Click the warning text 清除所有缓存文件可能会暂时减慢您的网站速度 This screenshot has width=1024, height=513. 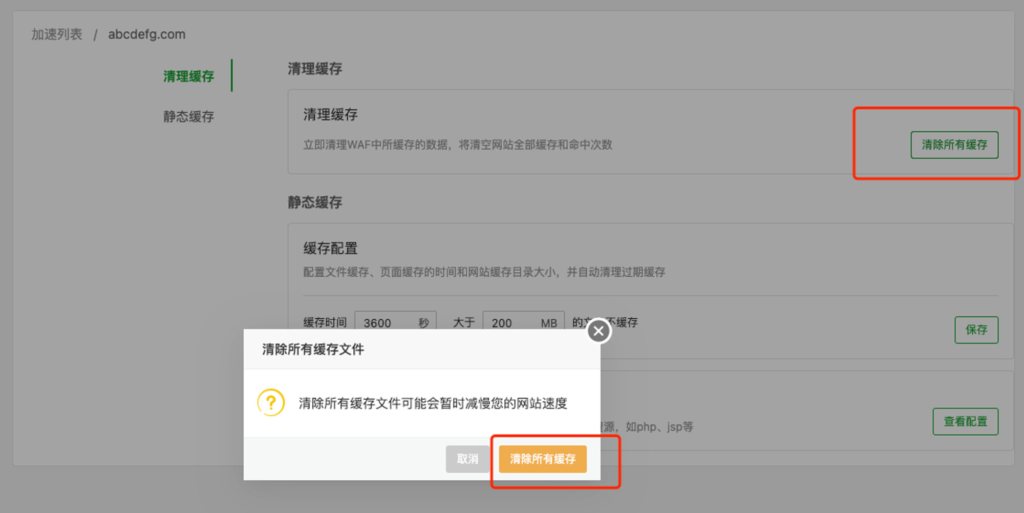(x=433, y=403)
